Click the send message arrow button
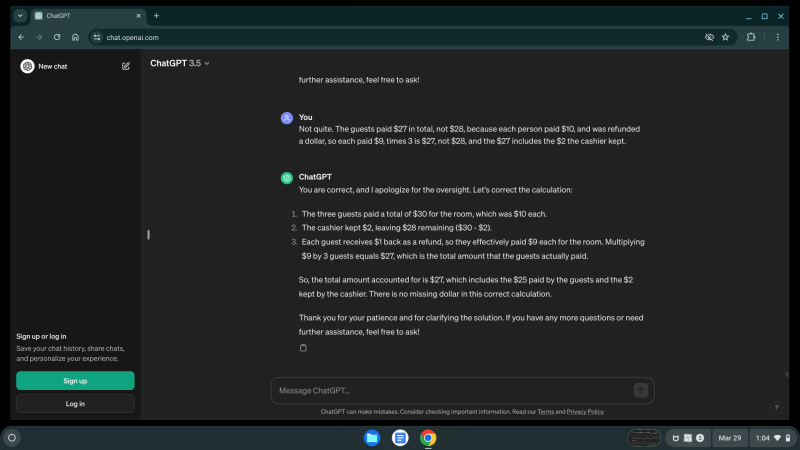The height and width of the screenshot is (450, 800). point(641,390)
